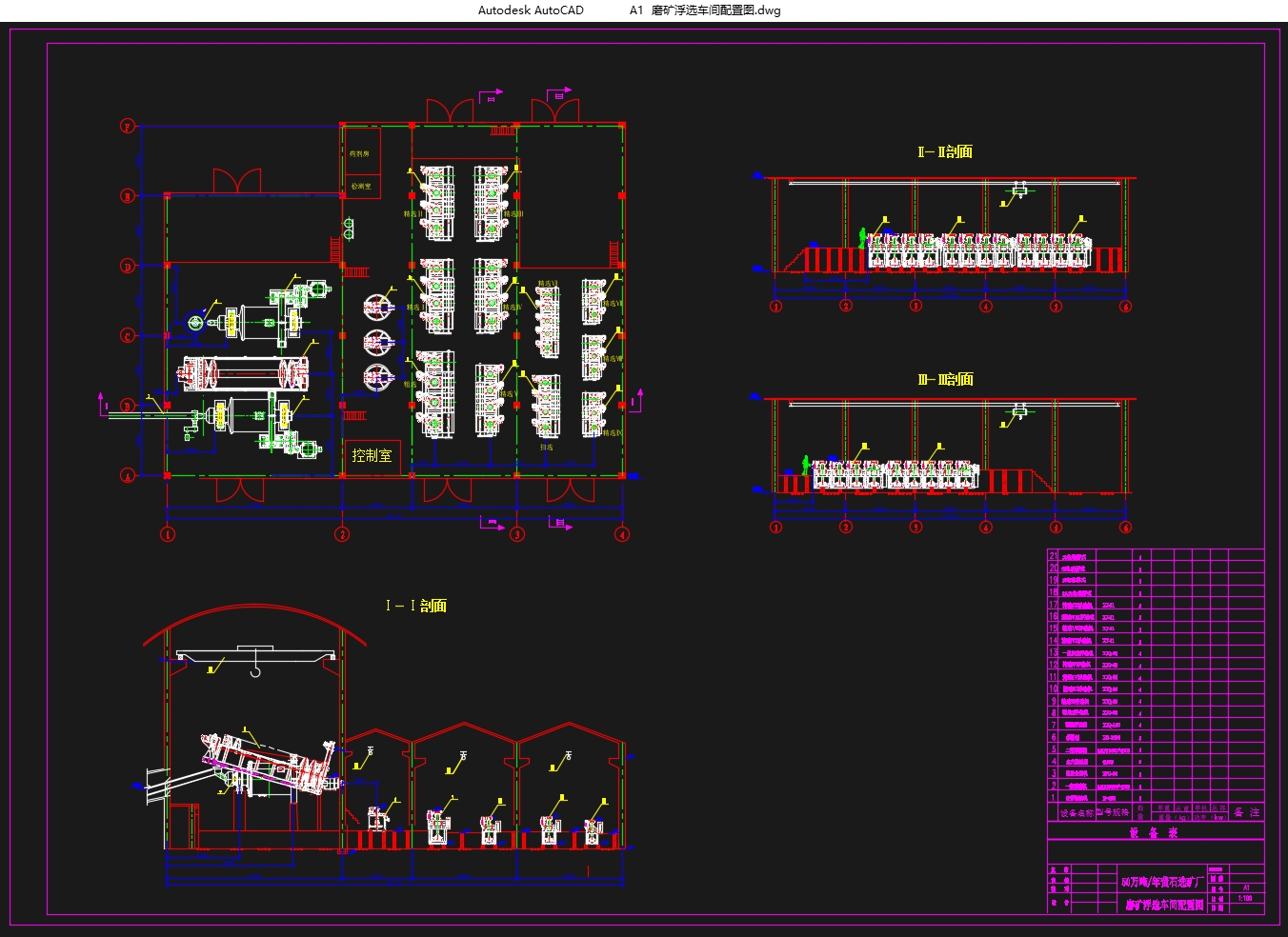Select row number 1 in the equipment table
This screenshot has height=937, width=1288.
[x=1053, y=798]
